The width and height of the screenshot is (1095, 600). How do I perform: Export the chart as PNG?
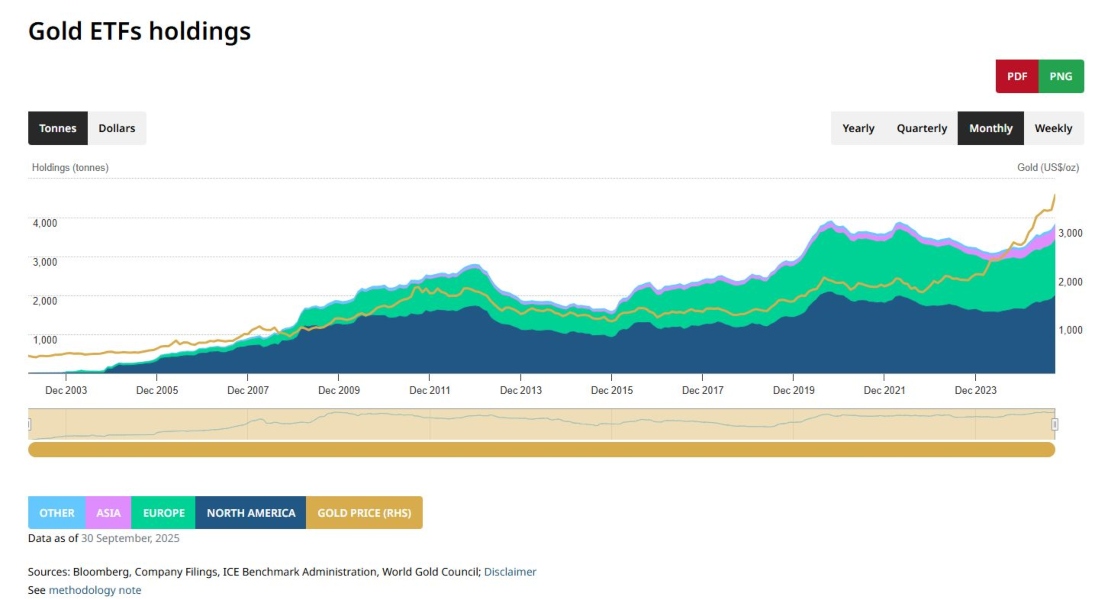(x=1061, y=76)
